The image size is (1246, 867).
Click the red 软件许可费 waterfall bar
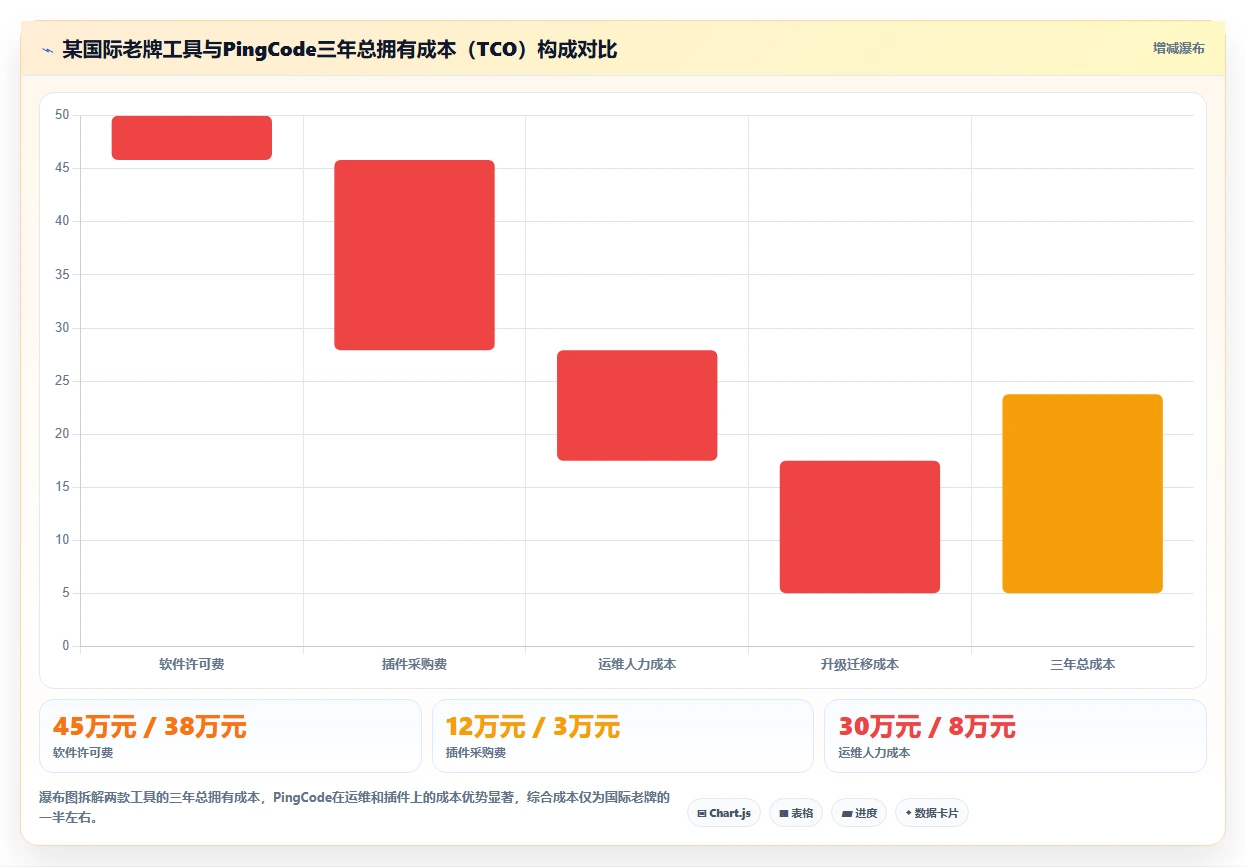pos(192,138)
